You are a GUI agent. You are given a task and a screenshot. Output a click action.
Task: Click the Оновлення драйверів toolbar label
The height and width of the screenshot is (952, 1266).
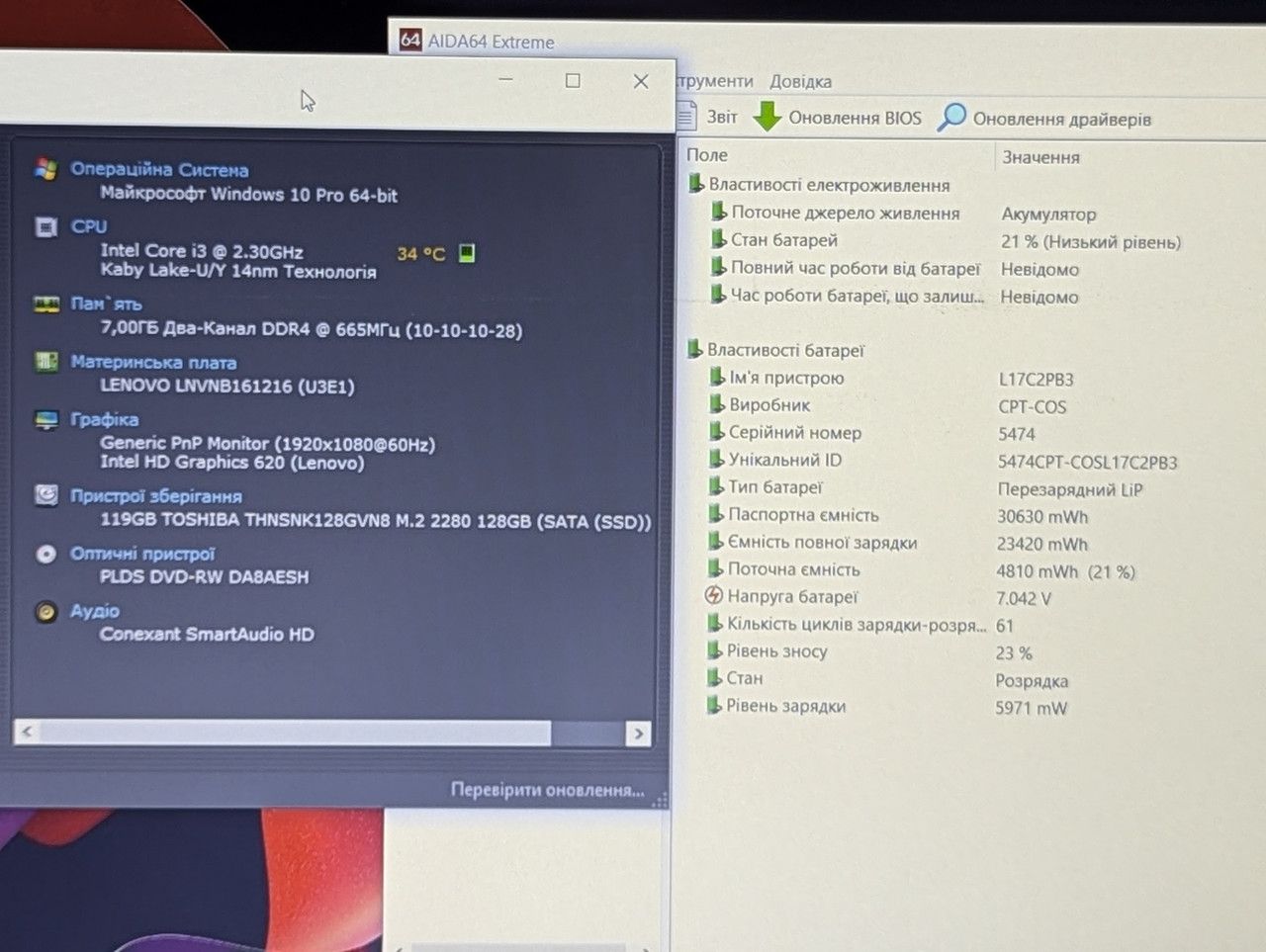(x=1061, y=119)
